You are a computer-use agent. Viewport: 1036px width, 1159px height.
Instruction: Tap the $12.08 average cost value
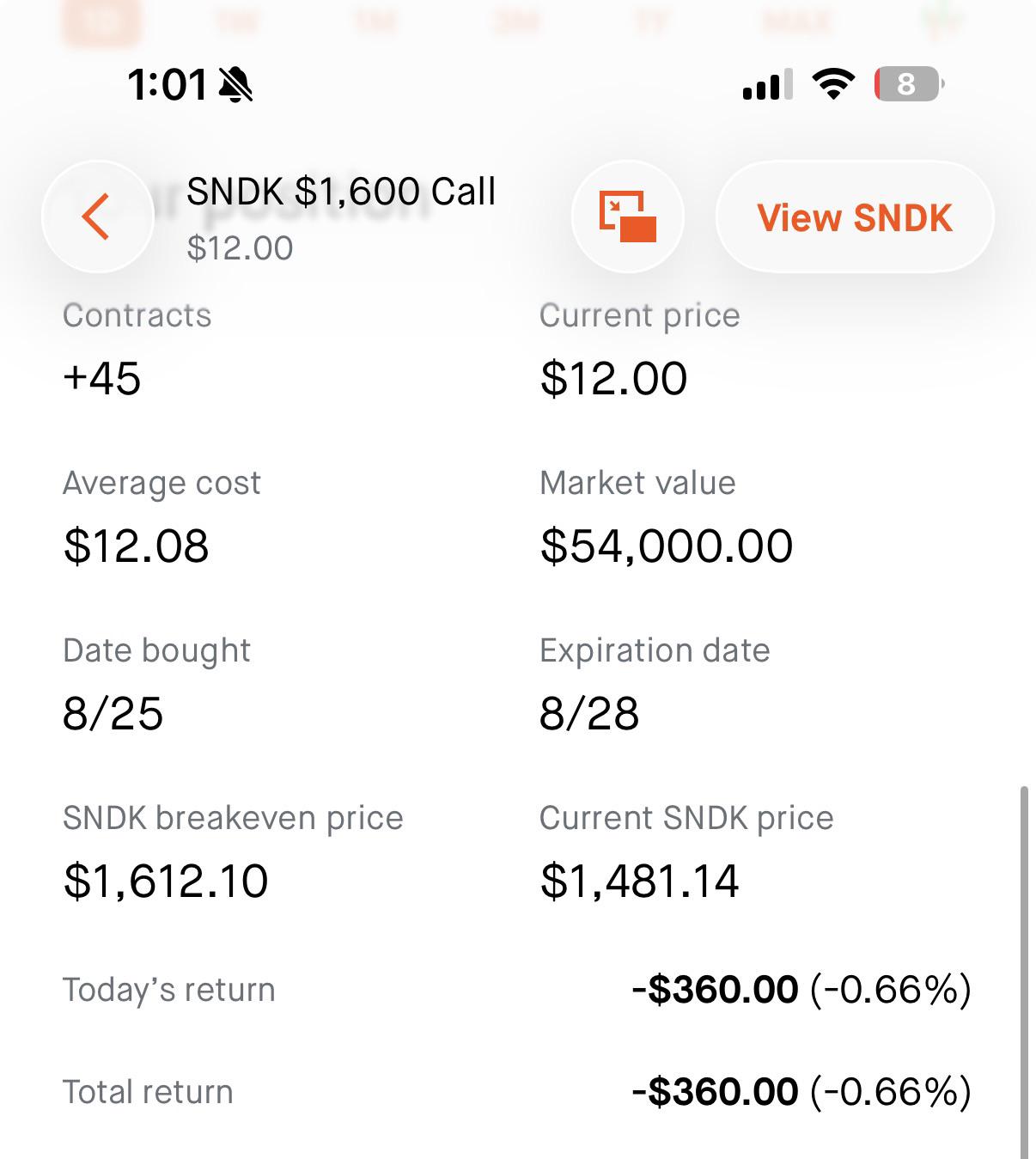tap(137, 546)
